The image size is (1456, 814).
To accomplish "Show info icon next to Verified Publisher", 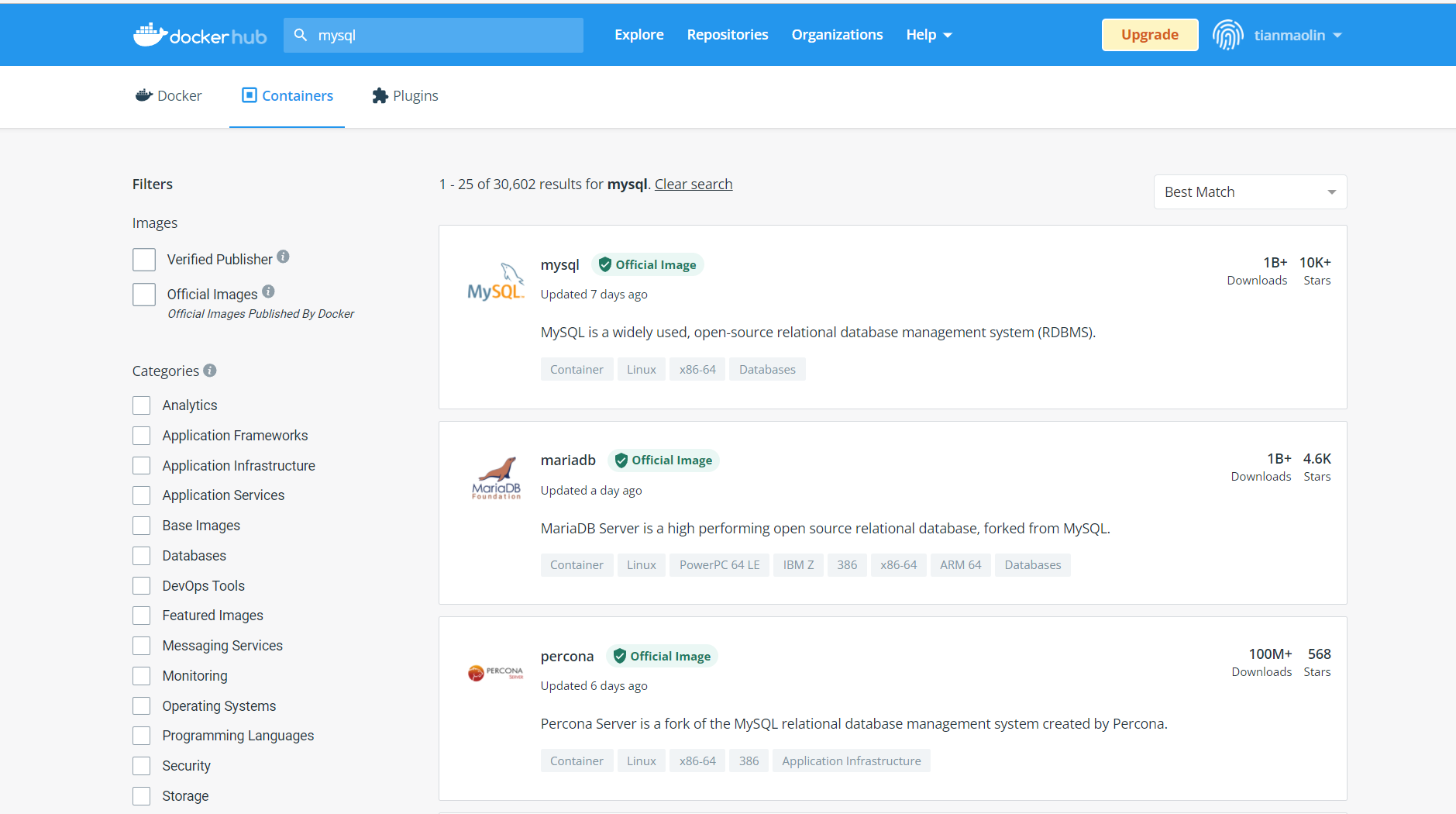I will pyautogui.click(x=284, y=257).
